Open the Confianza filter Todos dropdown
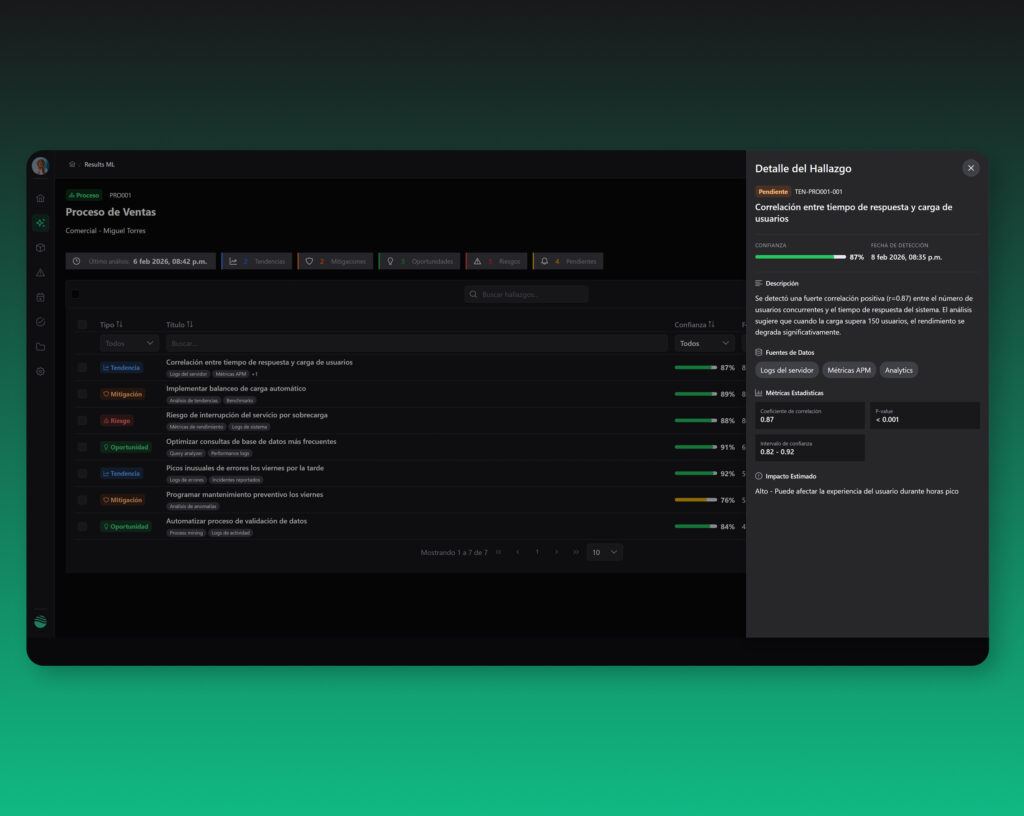The image size is (1024, 816). [x=704, y=343]
